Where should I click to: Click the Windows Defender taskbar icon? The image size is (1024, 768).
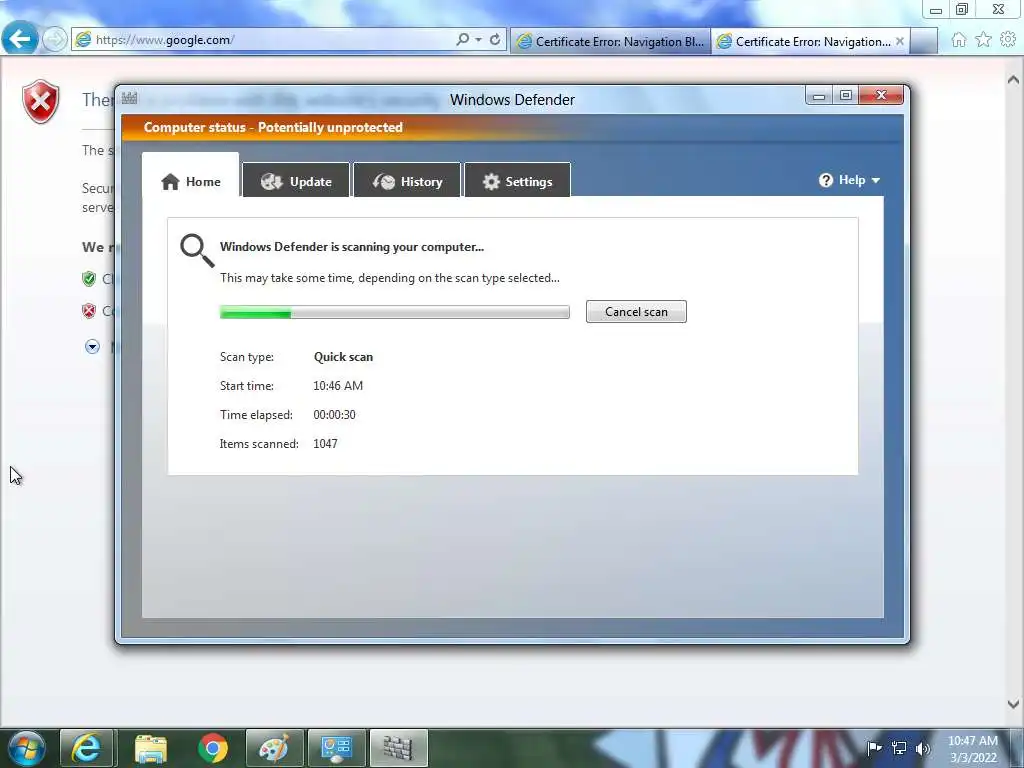coord(398,748)
